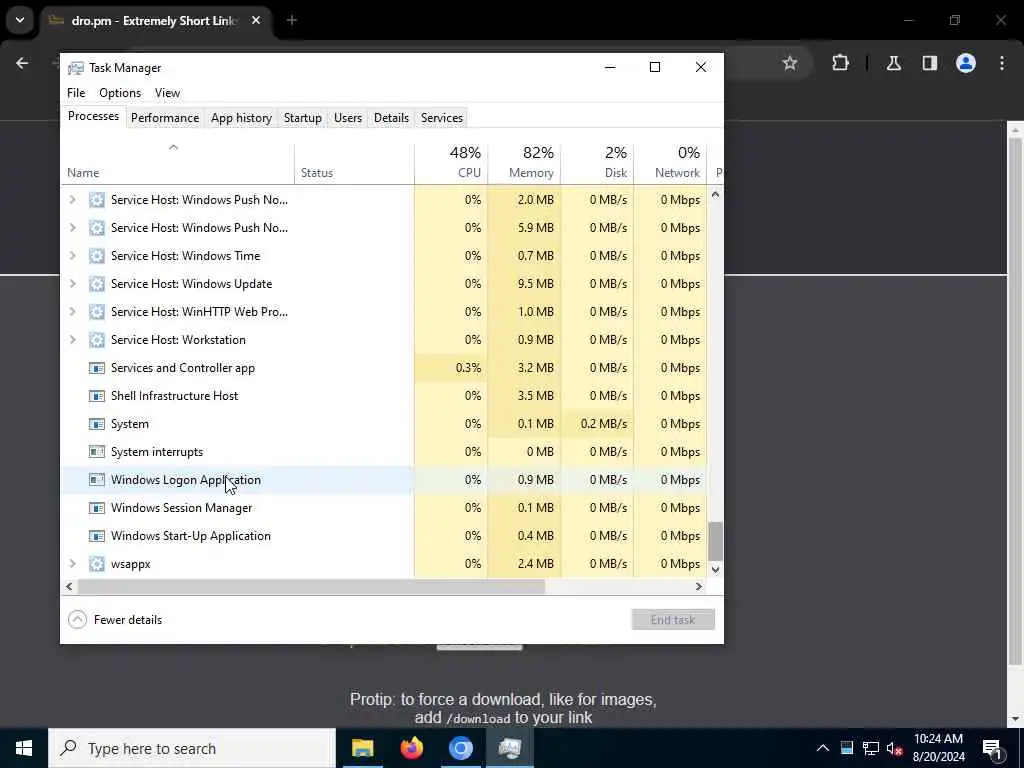Show hidden tray icons arrow
1024x768 pixels.
pos(823,748)
